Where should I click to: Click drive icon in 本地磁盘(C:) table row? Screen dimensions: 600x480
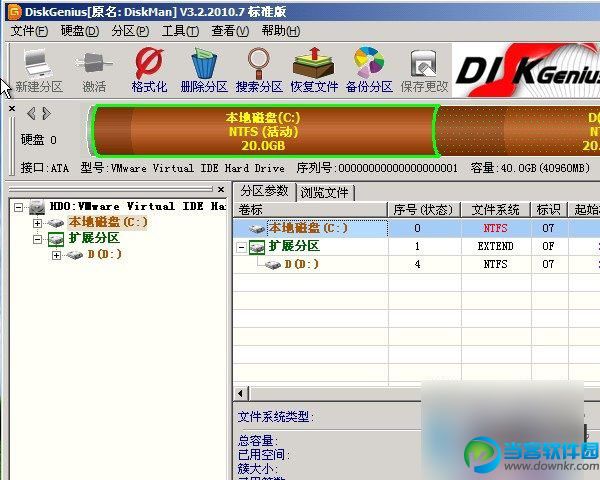coord(257,229)
